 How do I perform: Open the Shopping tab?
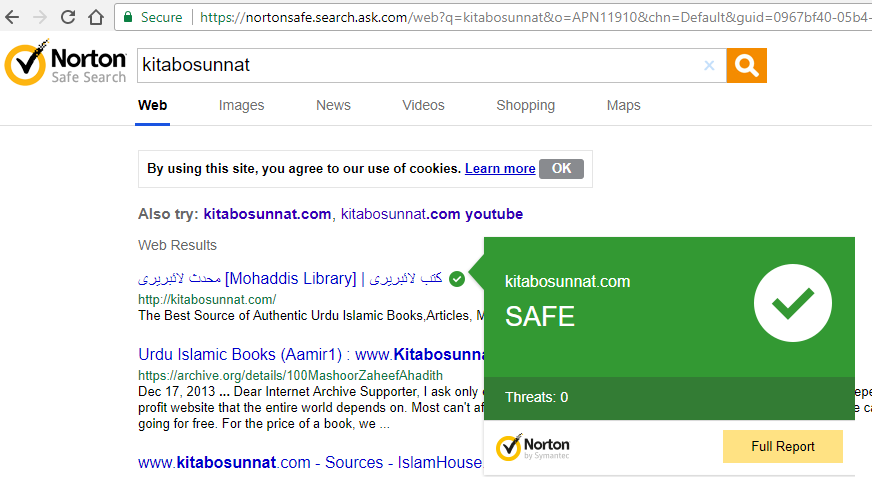pyautogui.click(x=526, y=105)
